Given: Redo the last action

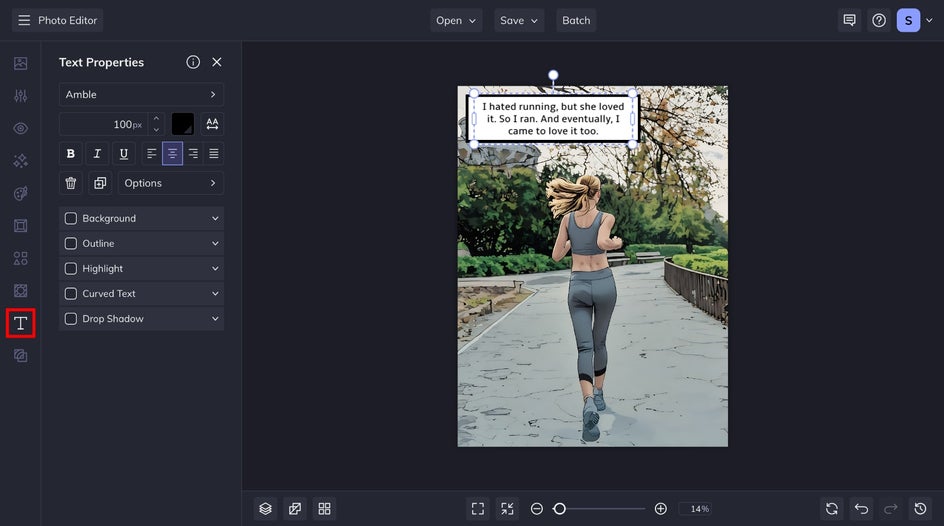Looking at the screenshot, I should (891, 509).
